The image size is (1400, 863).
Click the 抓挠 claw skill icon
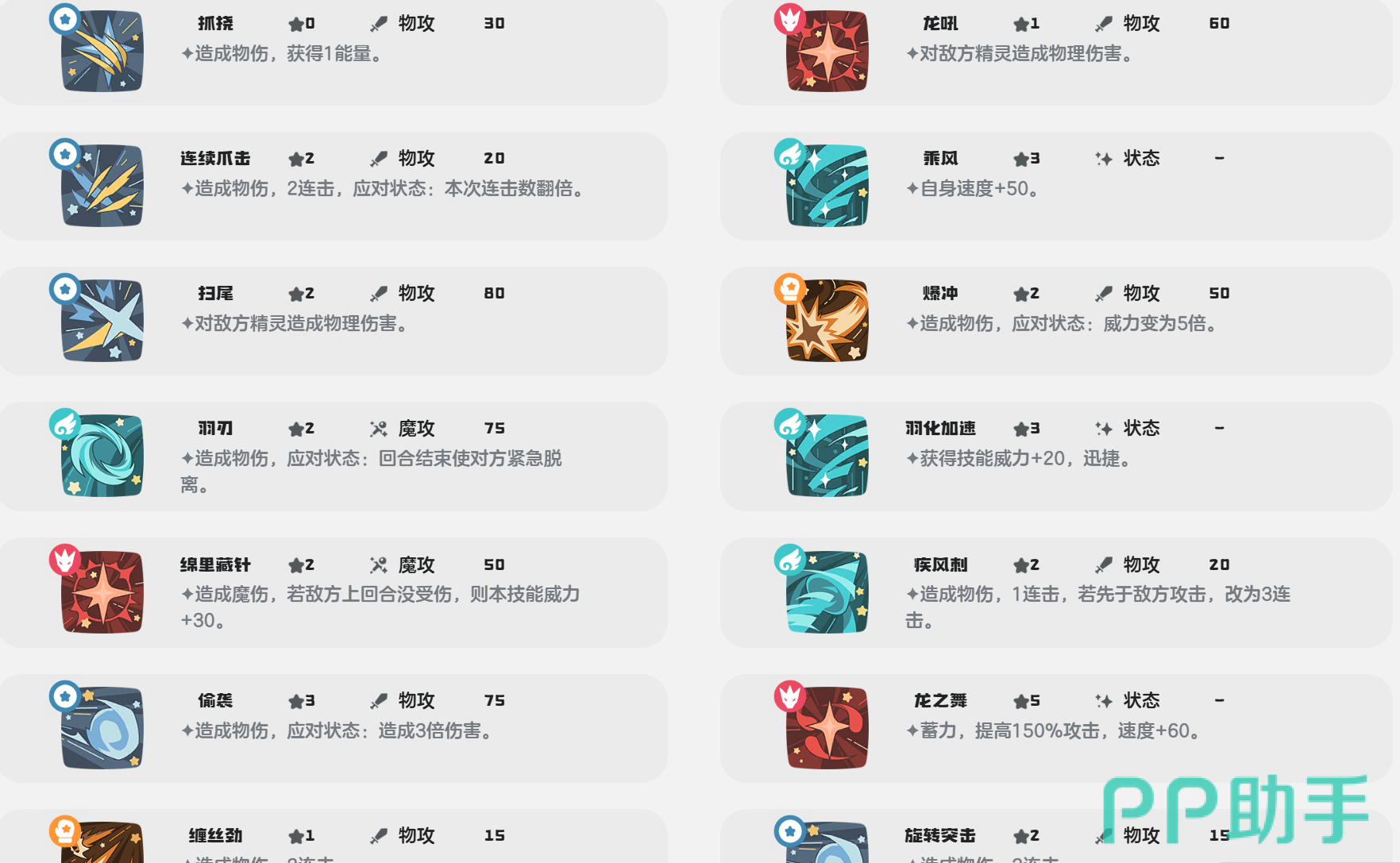(102, 51)
